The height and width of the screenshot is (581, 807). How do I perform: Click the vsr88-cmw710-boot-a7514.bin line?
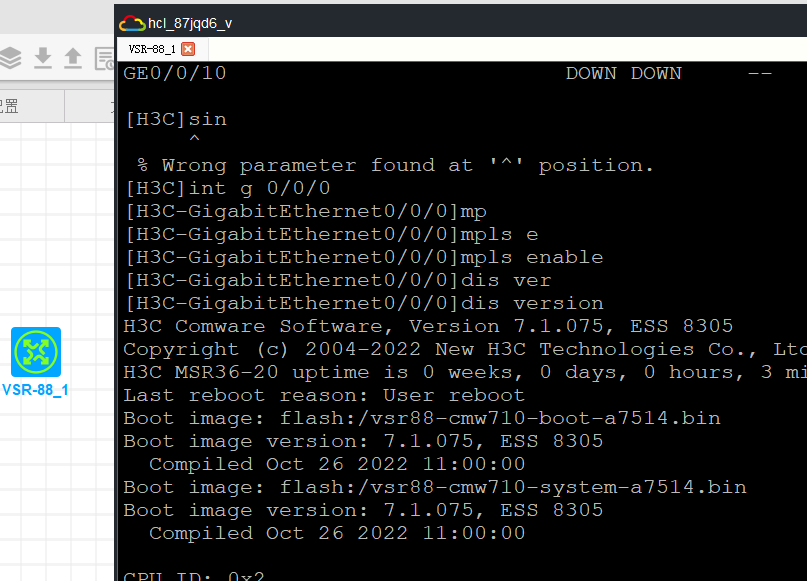click(x=422, y=418)
